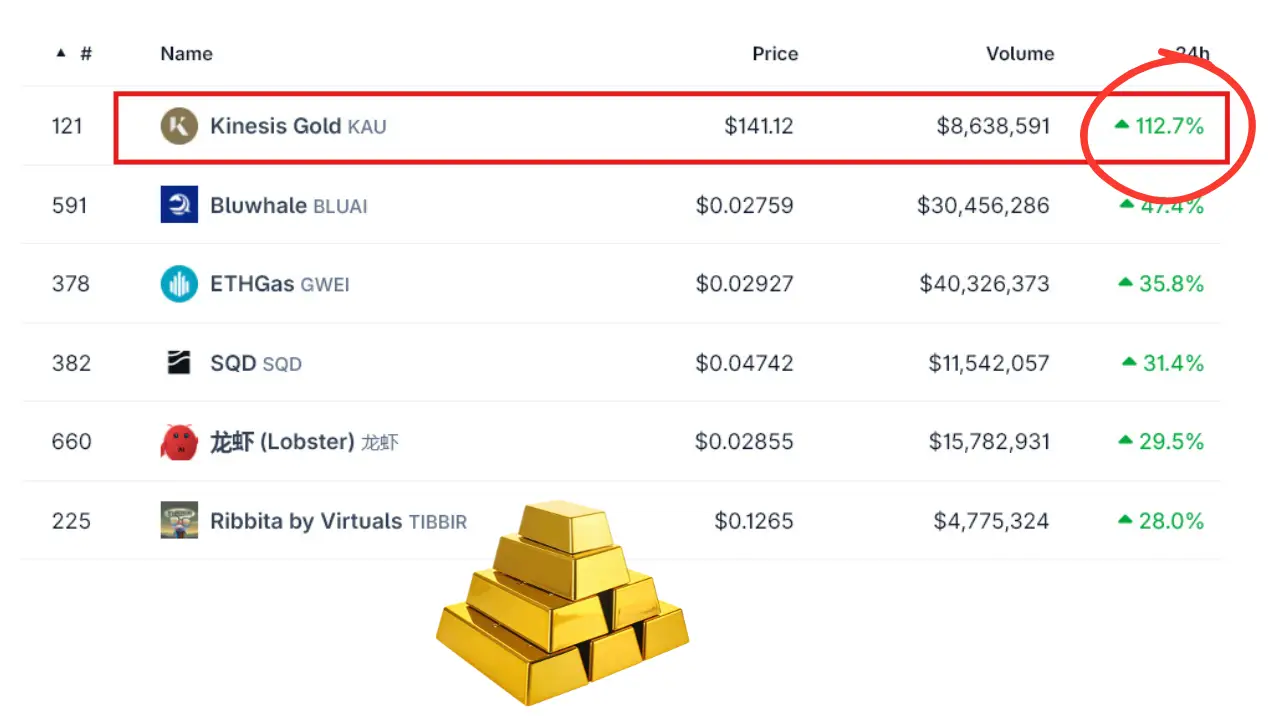Sort table by the Price header

775,53
